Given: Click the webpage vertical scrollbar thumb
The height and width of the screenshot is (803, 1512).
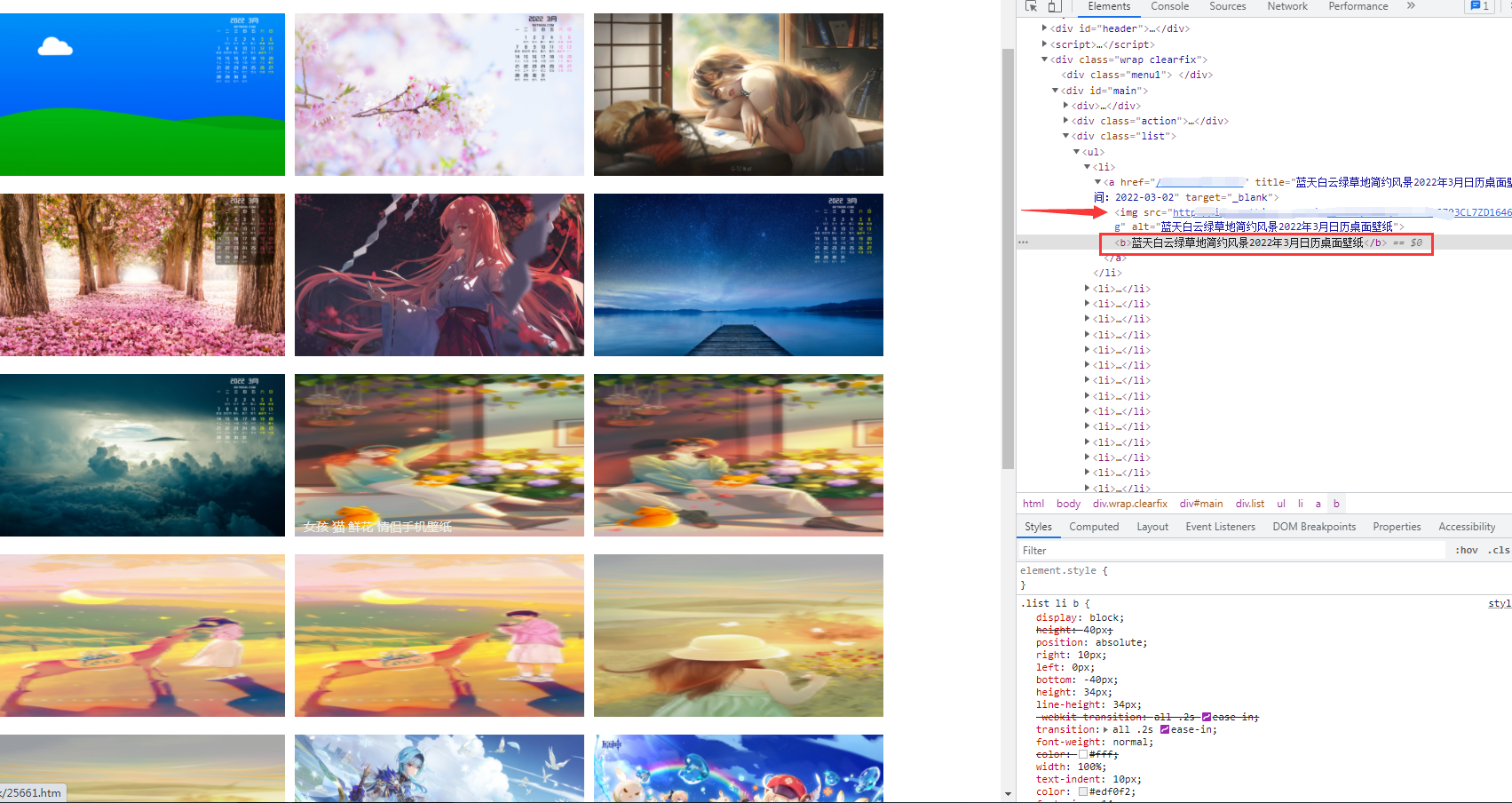Looking at the screenshot, I should (1008, 258).
